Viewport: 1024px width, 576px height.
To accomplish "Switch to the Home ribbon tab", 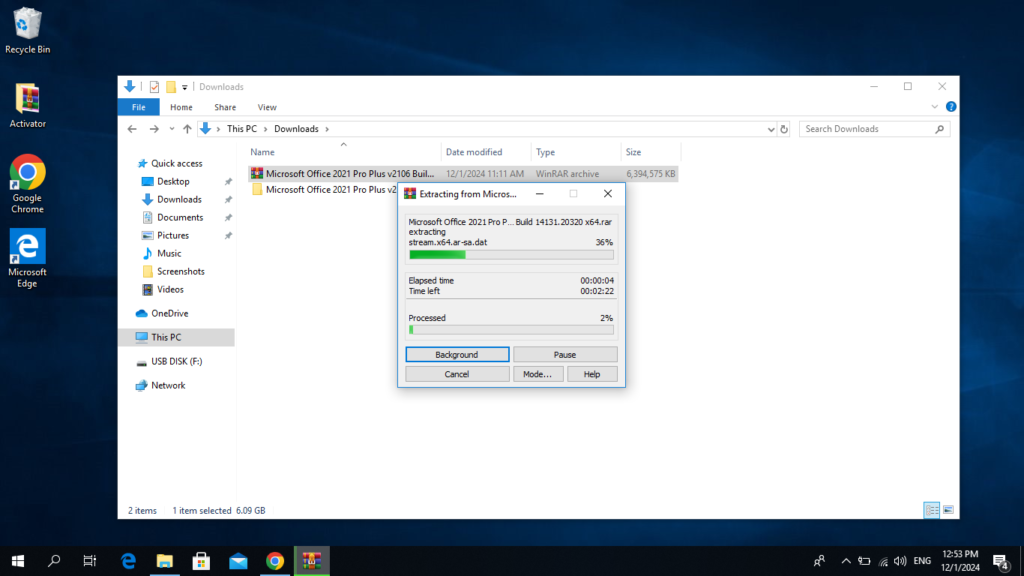I will [181, 107].
